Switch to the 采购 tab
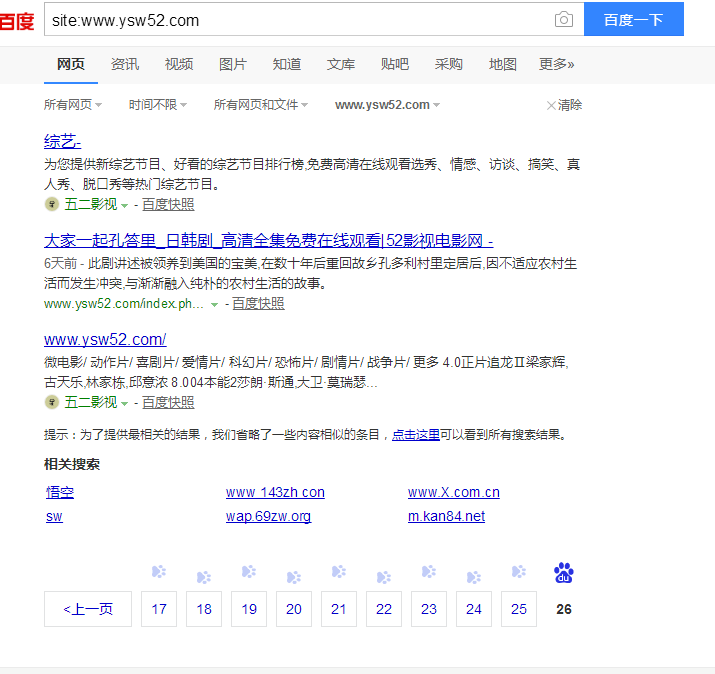 pos(449,64)
